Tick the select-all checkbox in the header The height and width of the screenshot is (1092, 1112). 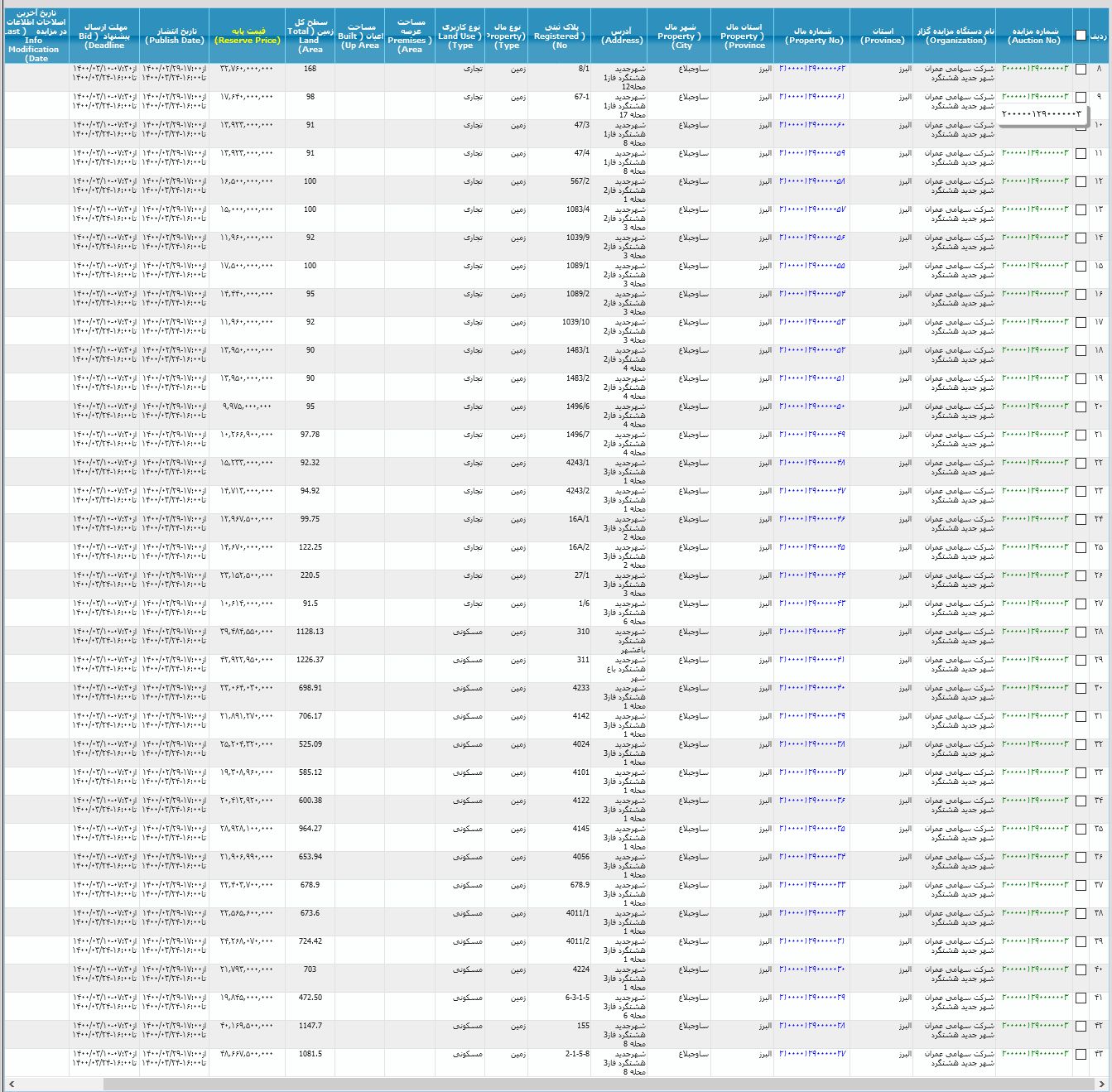1081,35
